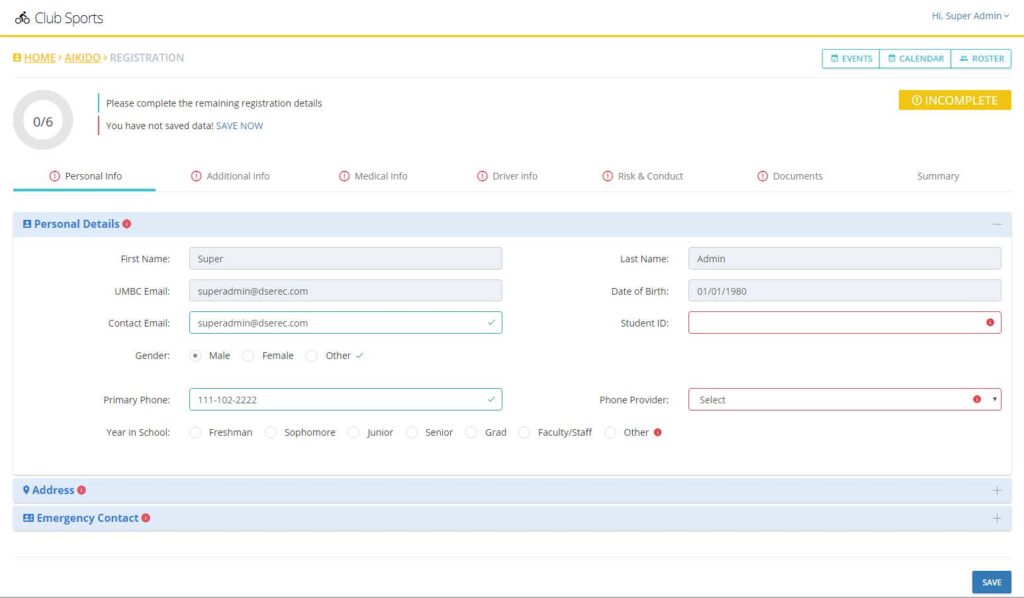Click the Roster icon button

coord(962,59)
